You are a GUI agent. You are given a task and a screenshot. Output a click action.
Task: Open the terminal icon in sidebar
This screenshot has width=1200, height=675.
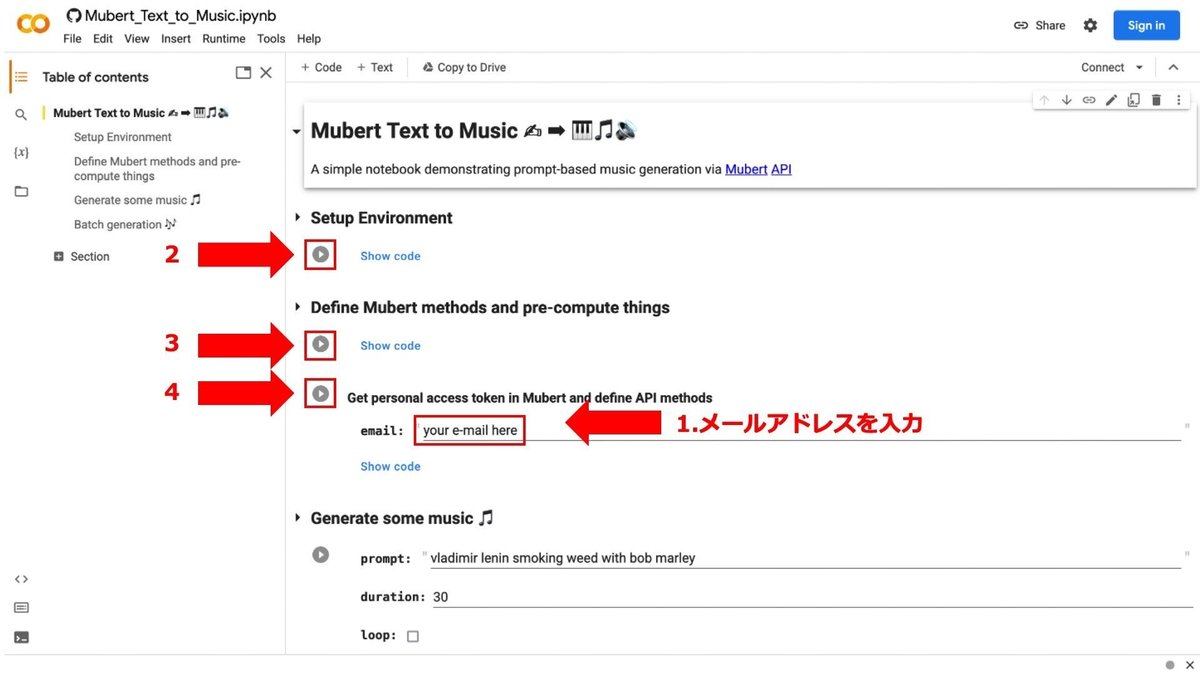point(21,637)
